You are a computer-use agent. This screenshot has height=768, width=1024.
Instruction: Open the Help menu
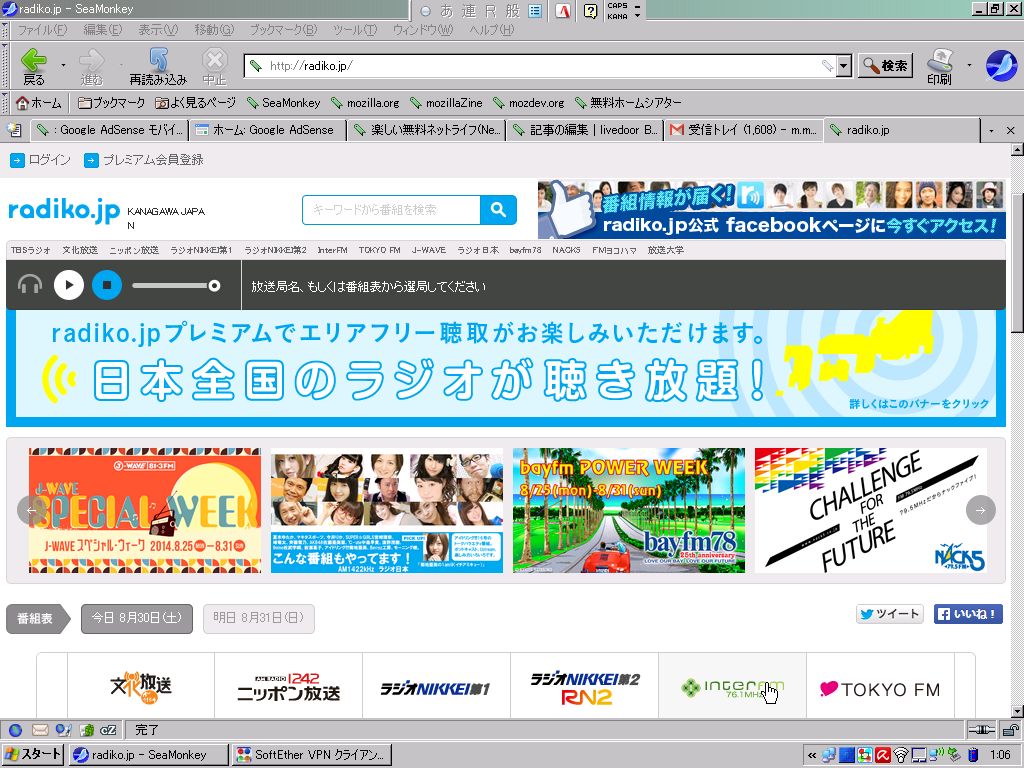pos(491,29)
